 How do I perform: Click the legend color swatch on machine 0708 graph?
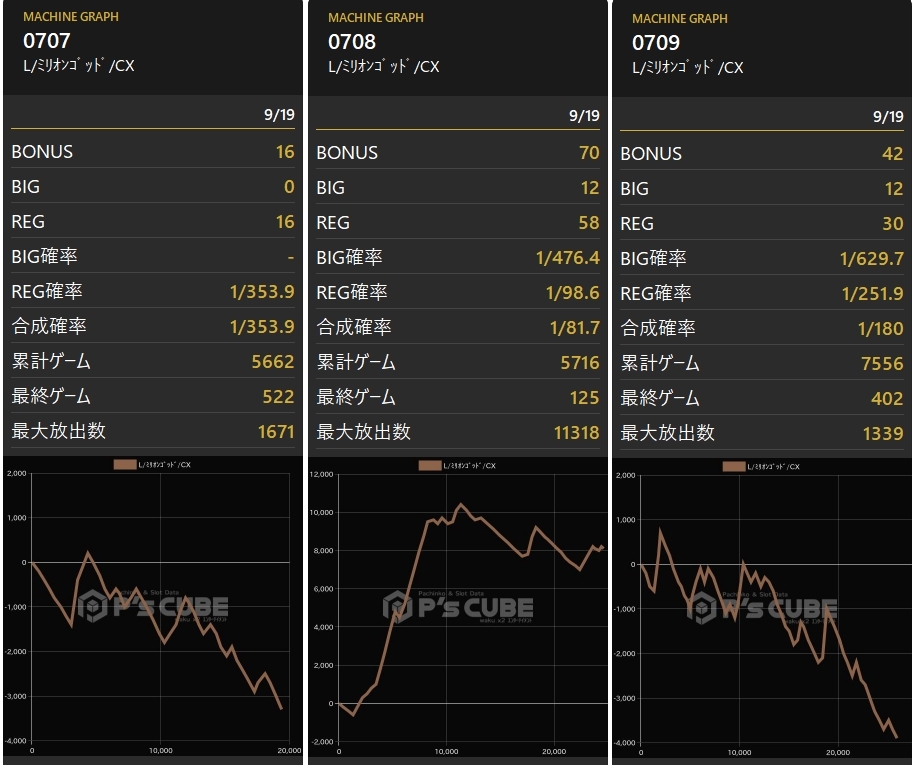pos(430,466)
